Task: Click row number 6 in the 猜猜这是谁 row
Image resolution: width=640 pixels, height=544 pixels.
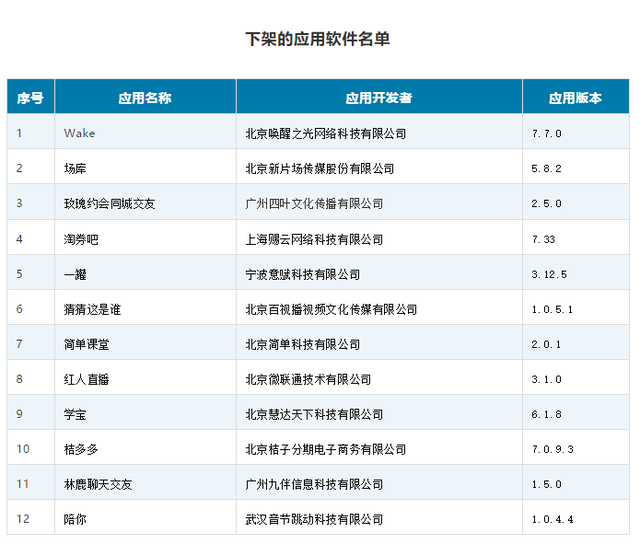Action: (x=19, y=309)
